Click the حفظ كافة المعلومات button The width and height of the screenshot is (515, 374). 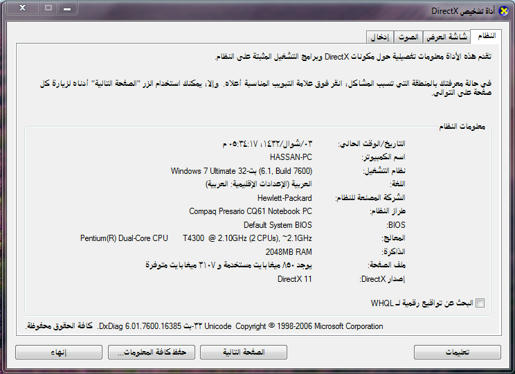pos(151,352)
